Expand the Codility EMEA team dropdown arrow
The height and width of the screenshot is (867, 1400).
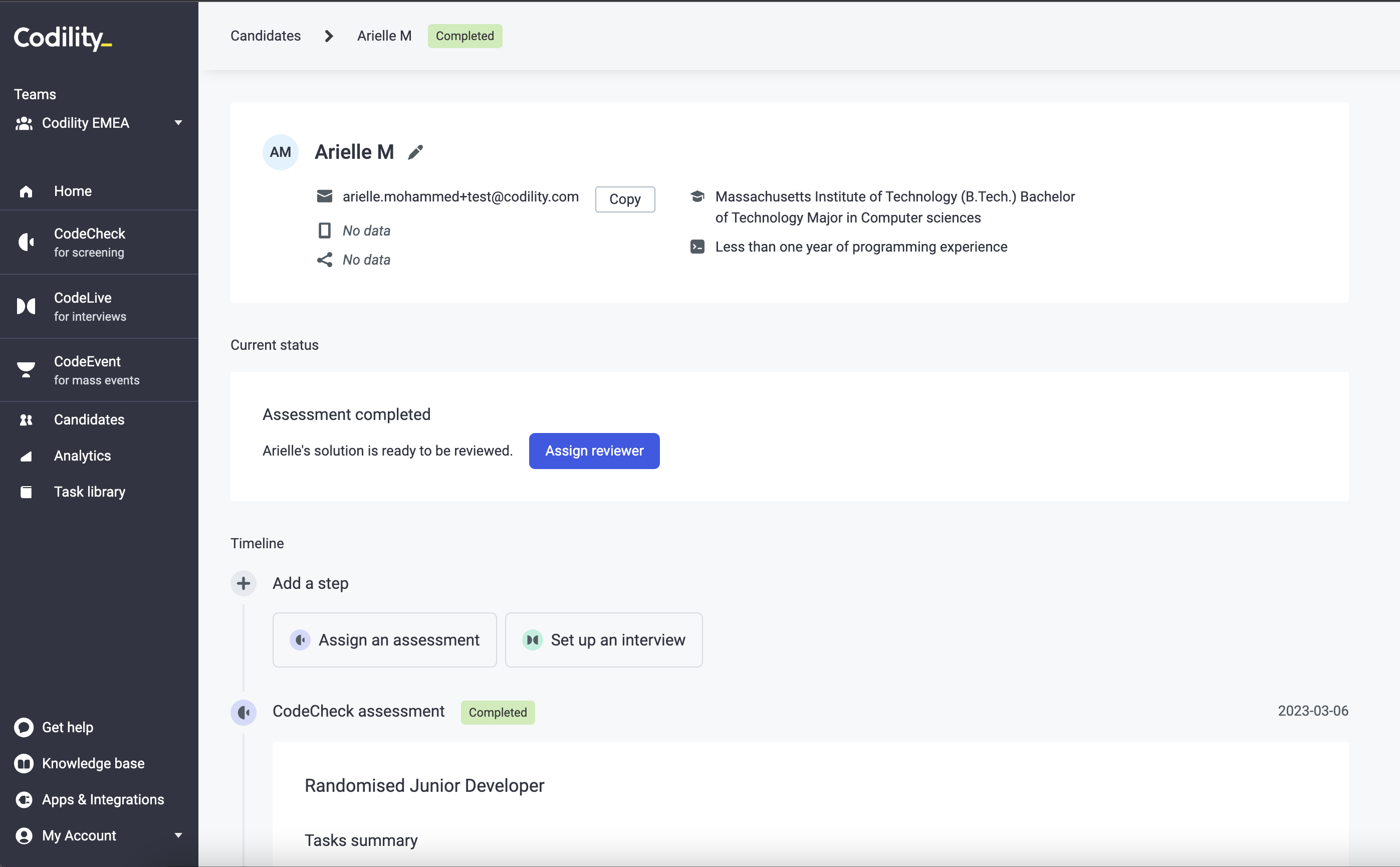click(178, 123)
